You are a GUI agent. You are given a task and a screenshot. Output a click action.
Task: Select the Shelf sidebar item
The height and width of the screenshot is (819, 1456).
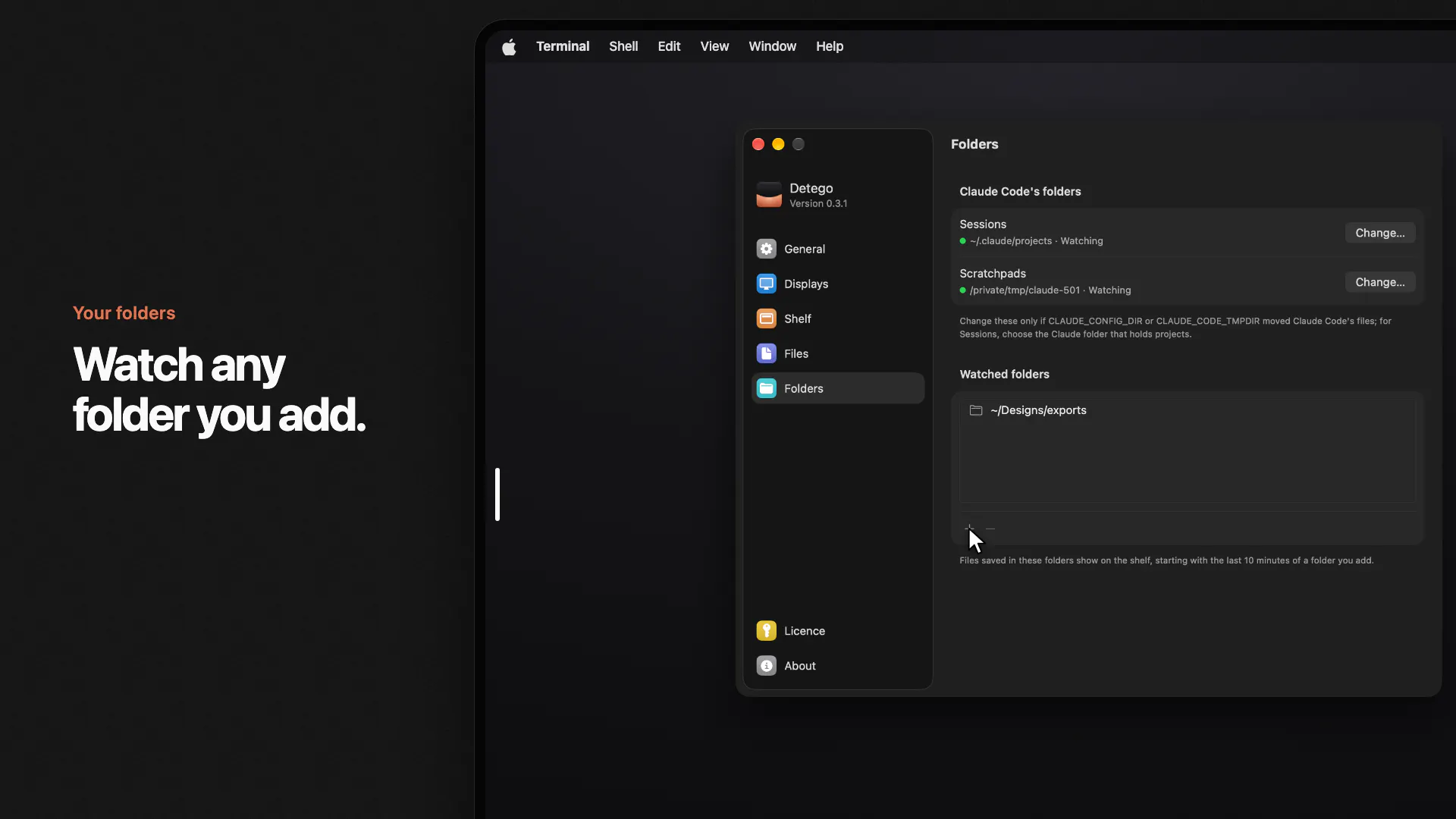coord(837,318)
